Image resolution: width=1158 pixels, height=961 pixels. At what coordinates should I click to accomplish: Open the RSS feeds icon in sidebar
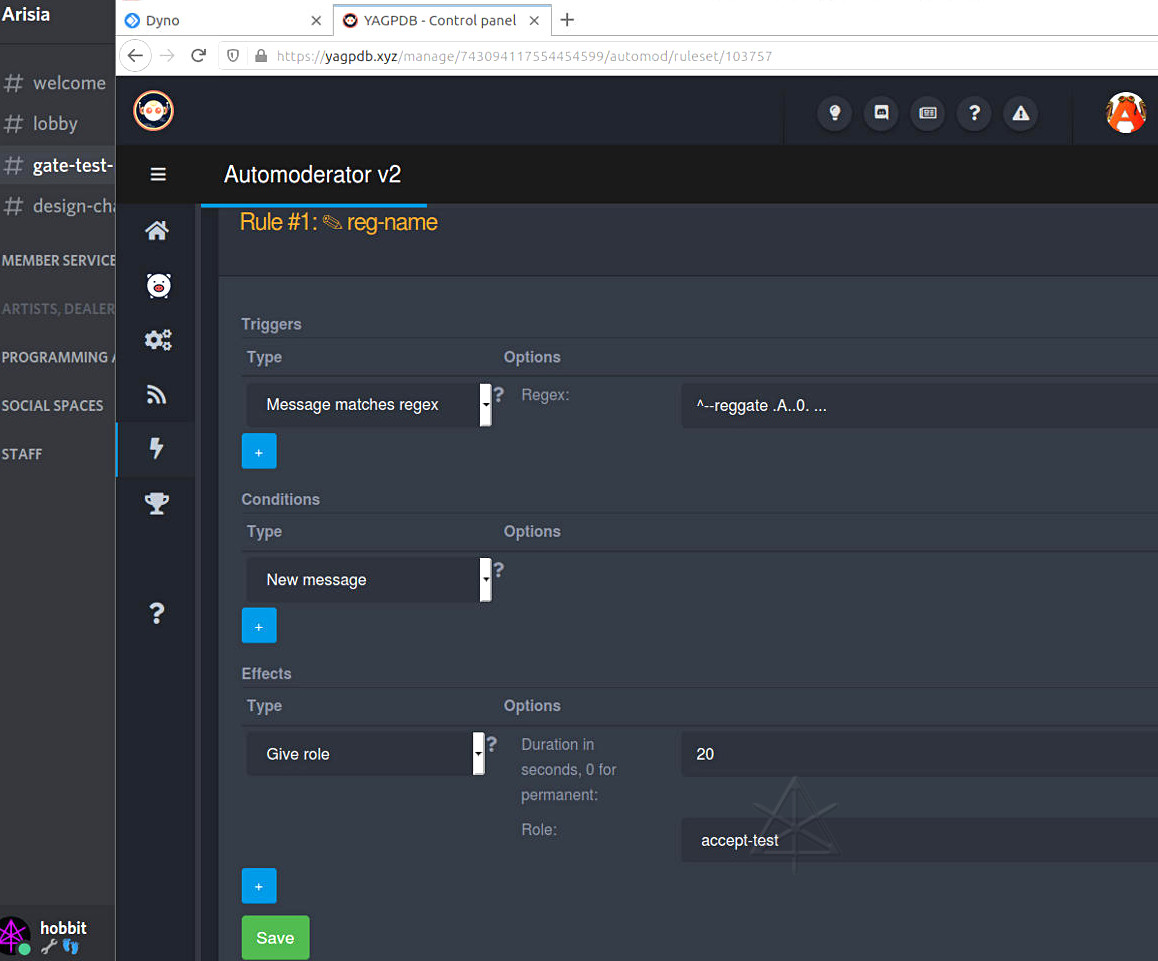point(157,395)
